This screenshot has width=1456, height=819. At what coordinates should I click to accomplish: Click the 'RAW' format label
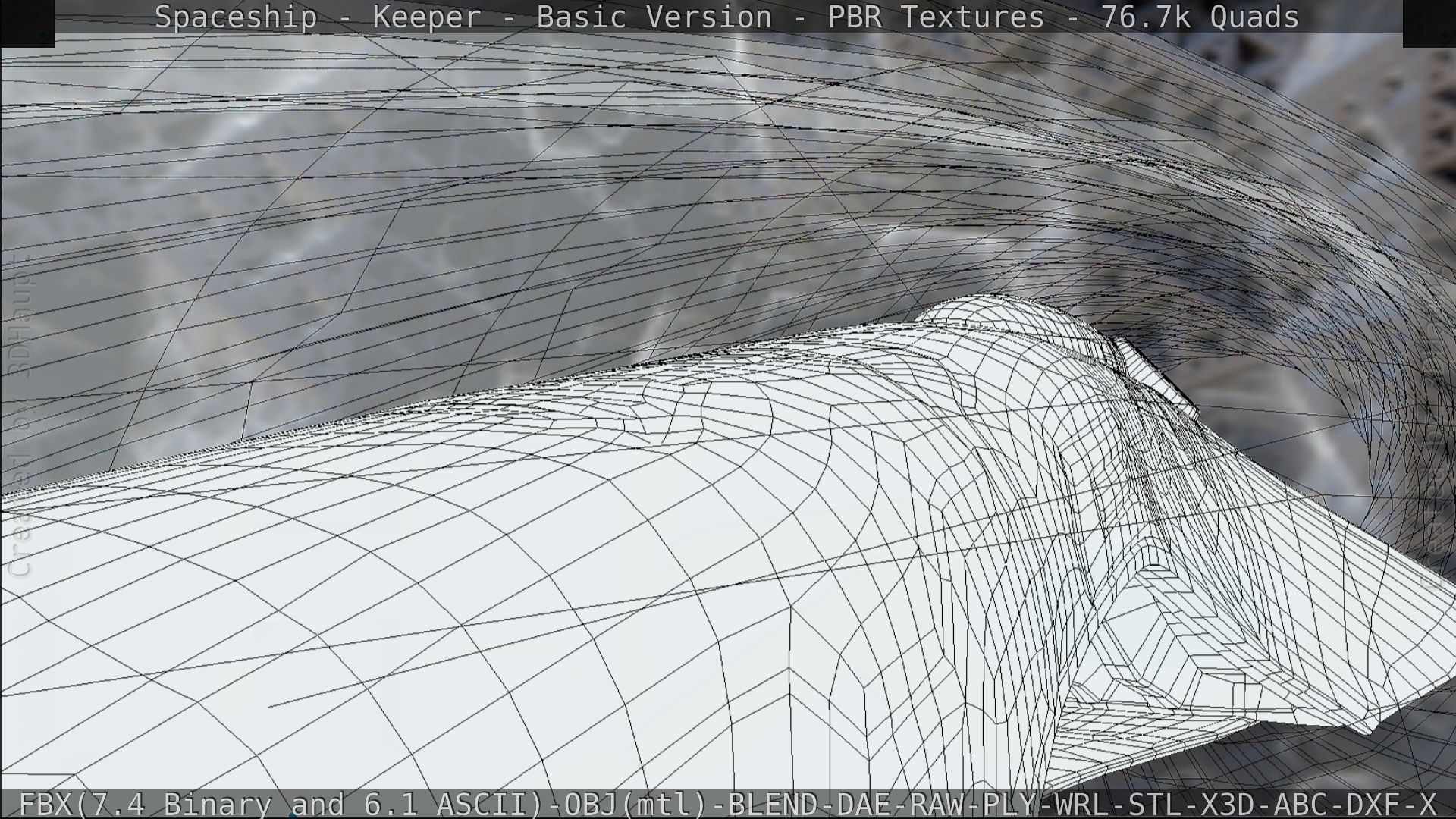[937, 804]
